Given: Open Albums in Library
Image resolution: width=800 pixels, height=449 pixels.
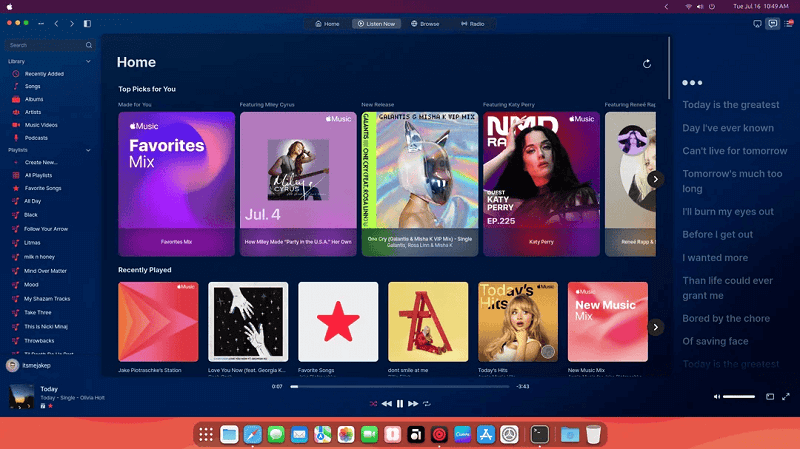Looking at the screenshot, I should click(34, 99).
